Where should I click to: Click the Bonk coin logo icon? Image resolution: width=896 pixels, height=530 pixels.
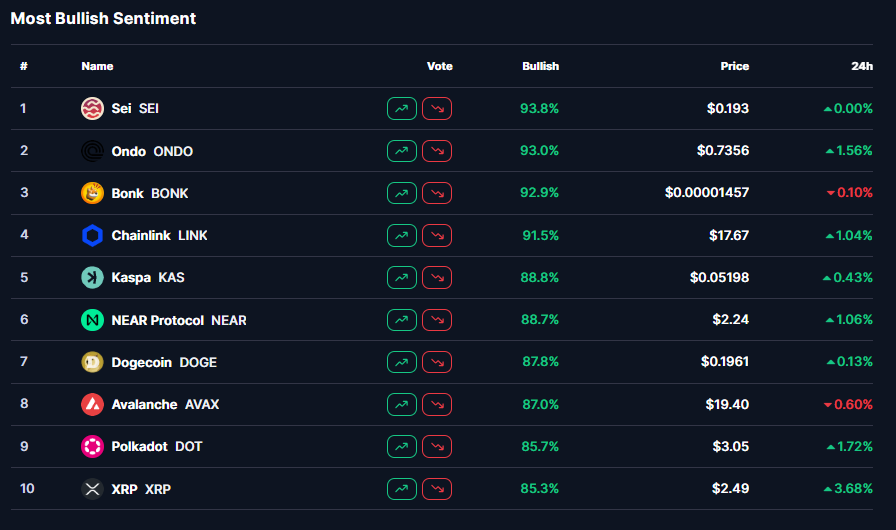click(x=92, y=193)
